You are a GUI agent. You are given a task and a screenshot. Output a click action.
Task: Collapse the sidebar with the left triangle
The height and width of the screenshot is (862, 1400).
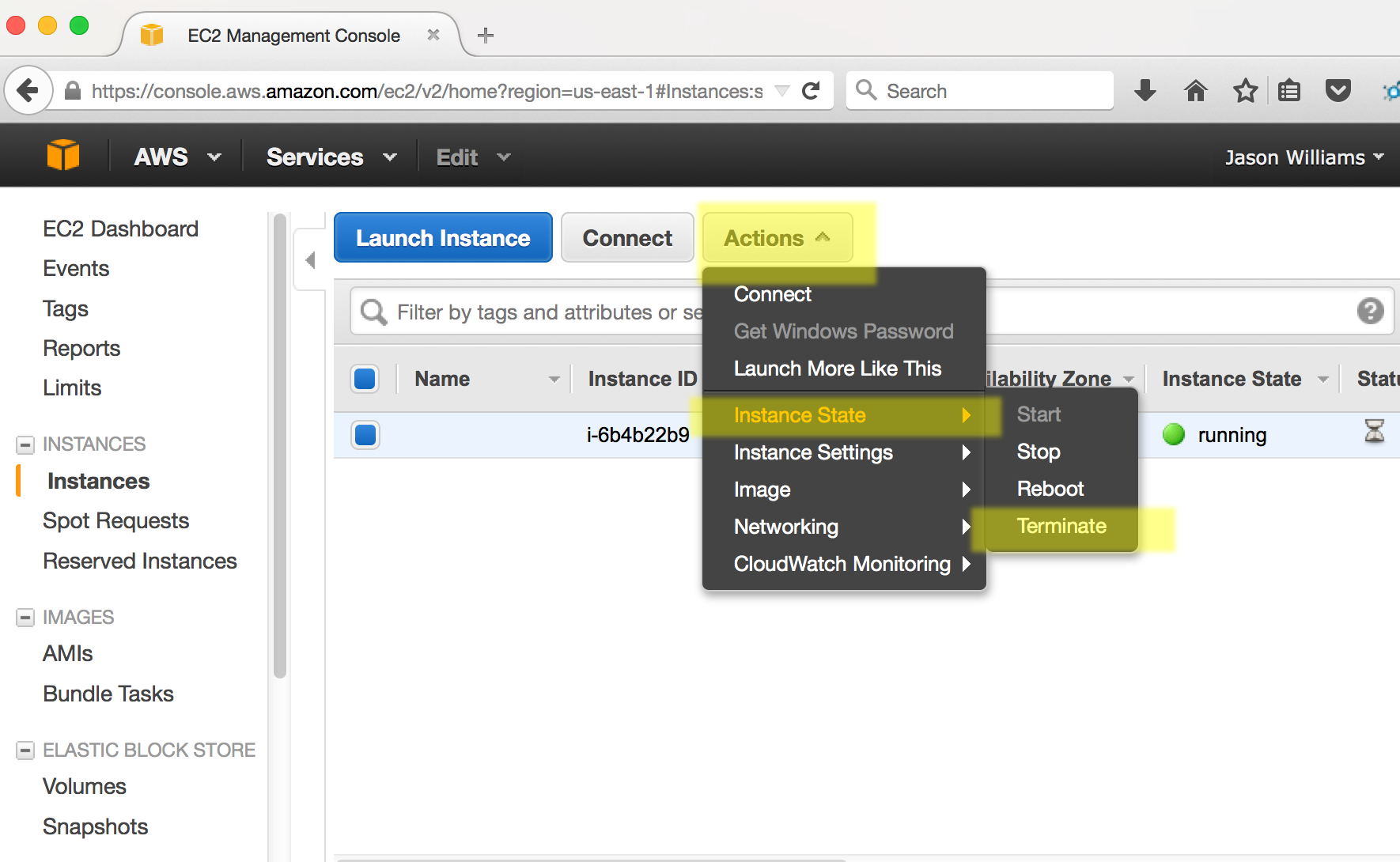(x=310, y=260)
